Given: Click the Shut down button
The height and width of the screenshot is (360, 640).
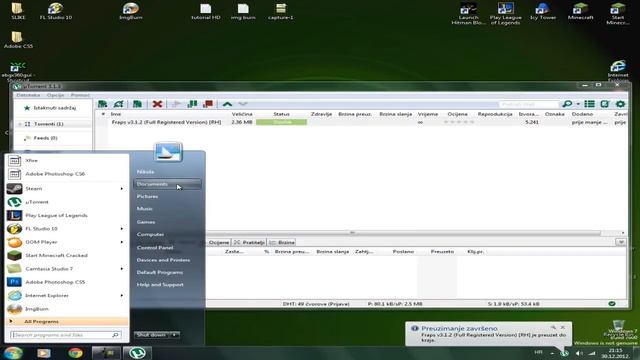Looking at the screenshot, I should (151, 335).
